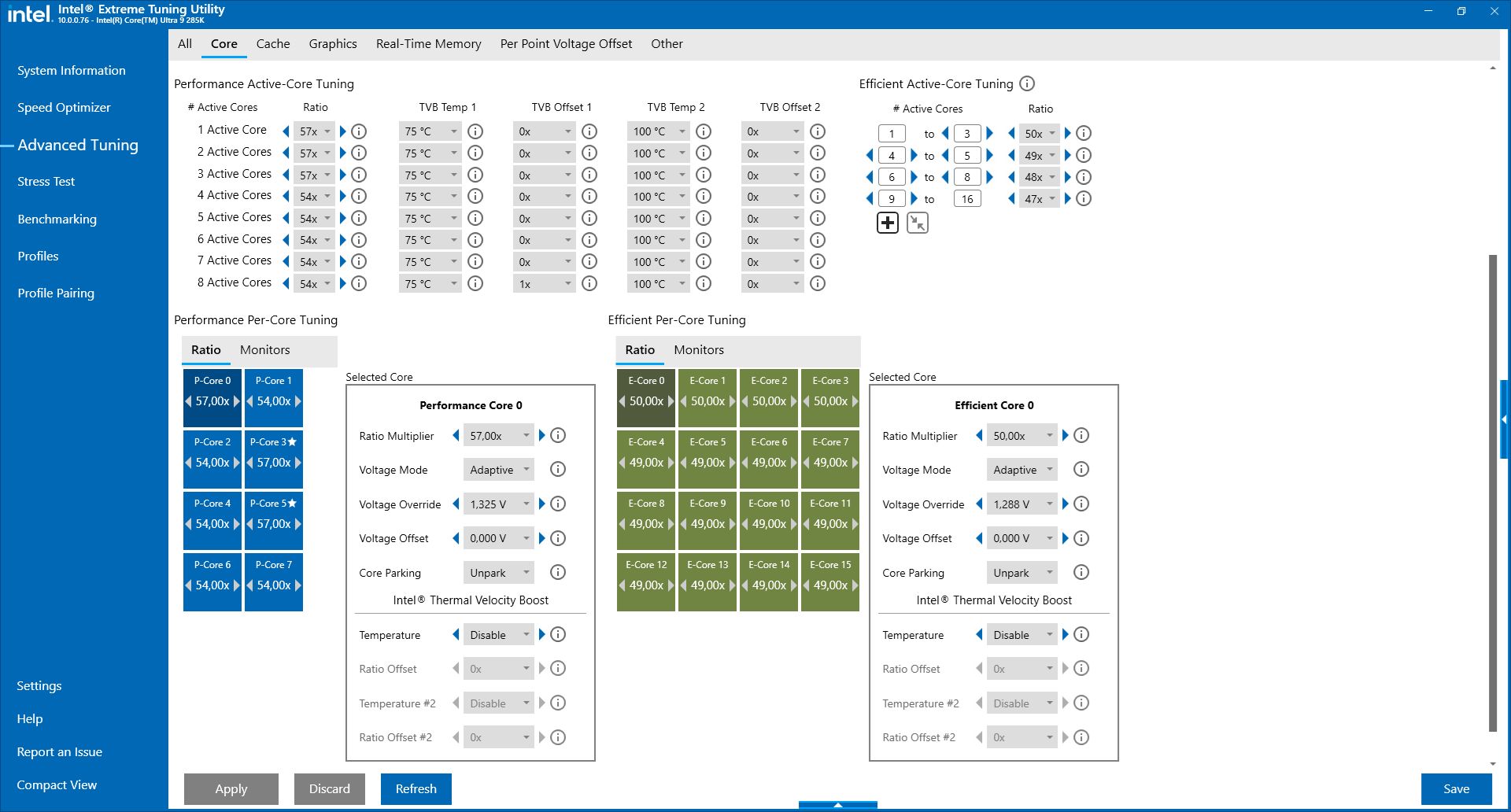Show info for 3 Active Cores TVB Temp 1
Viewport: 1511px width, 812px height.
(475, 175)
